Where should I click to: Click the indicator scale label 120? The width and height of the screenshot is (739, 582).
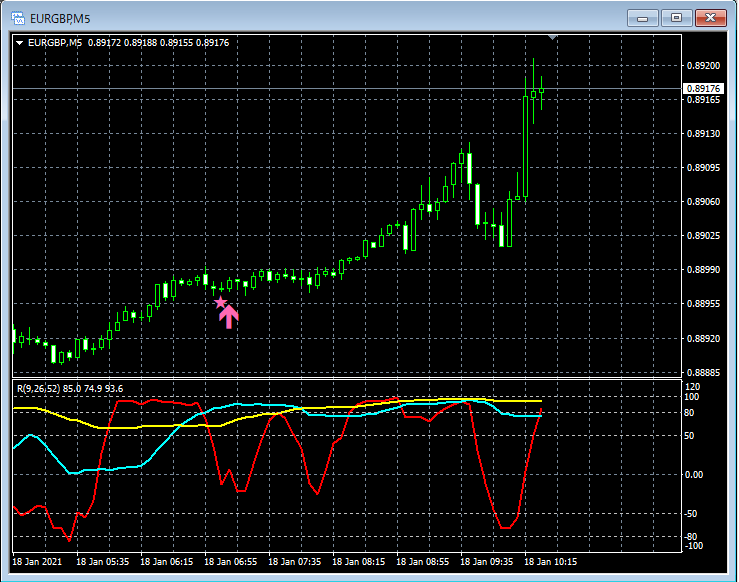click(x=692, y=387)
